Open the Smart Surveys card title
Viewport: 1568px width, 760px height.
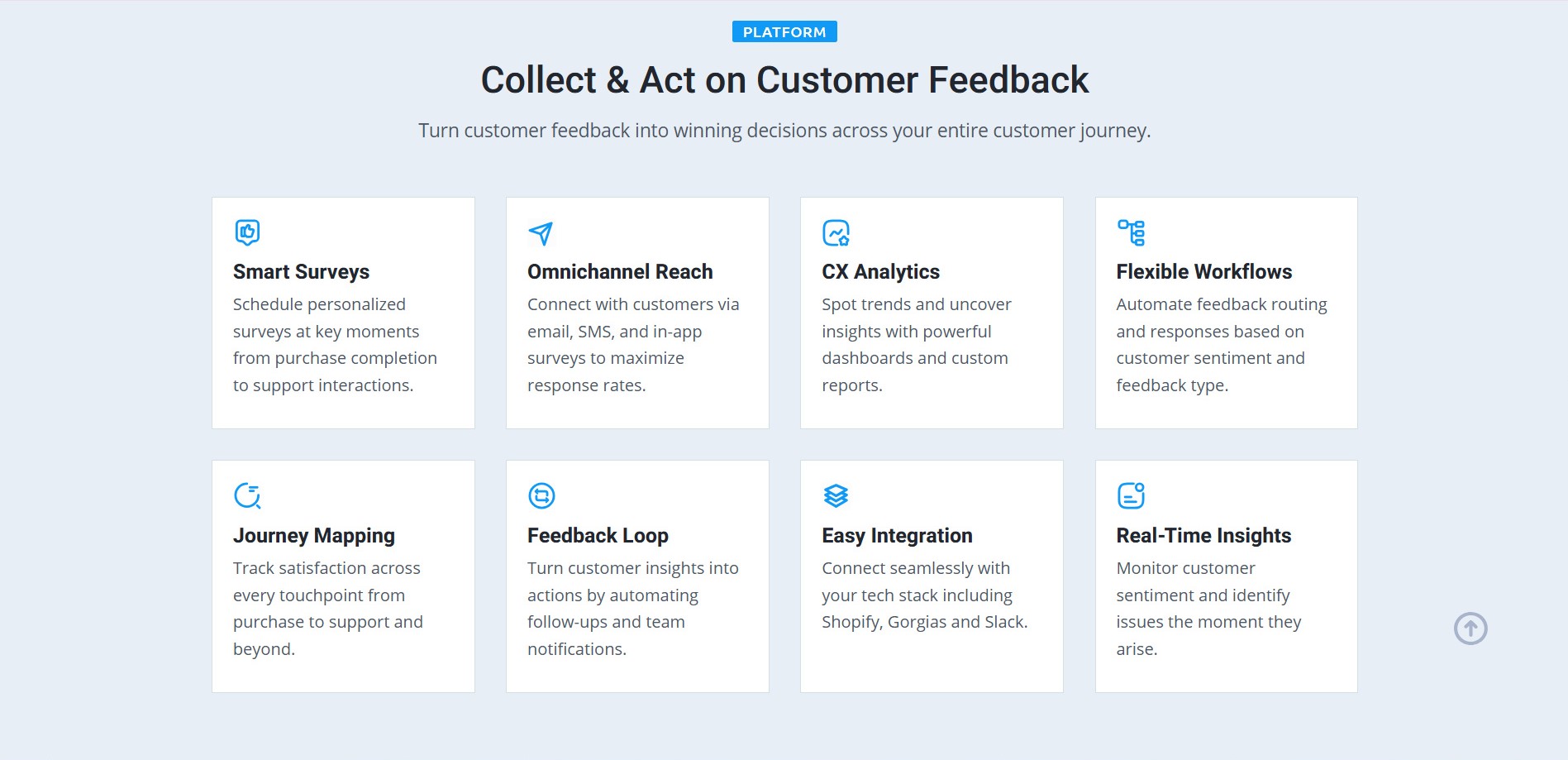coord(301,271)
